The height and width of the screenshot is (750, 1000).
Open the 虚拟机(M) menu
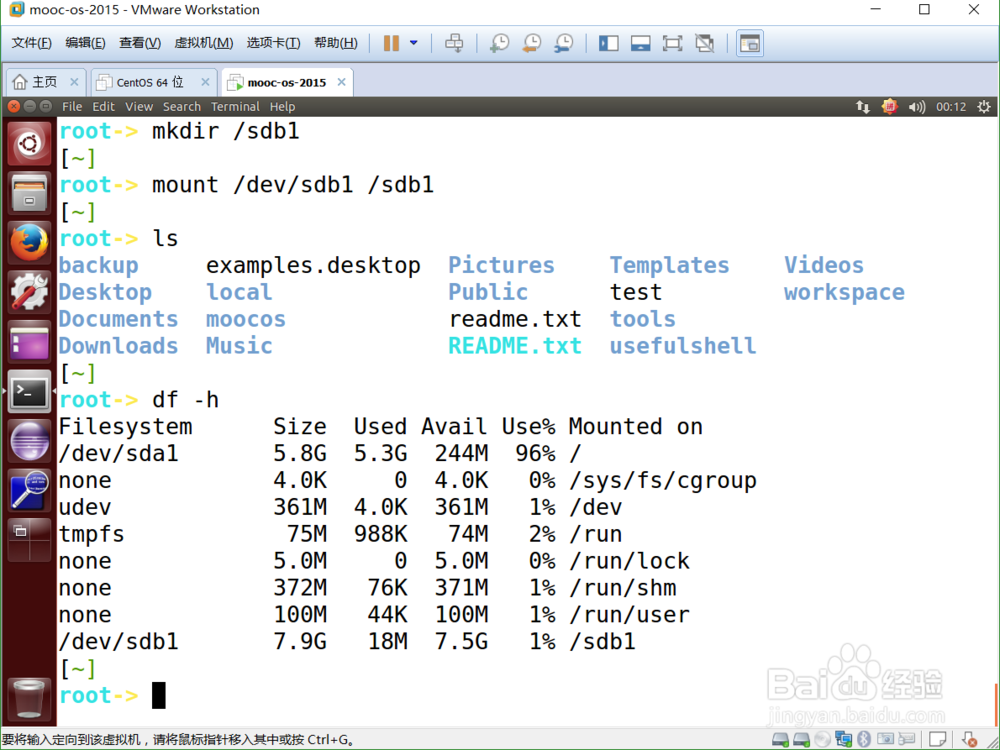click(203, 43)
